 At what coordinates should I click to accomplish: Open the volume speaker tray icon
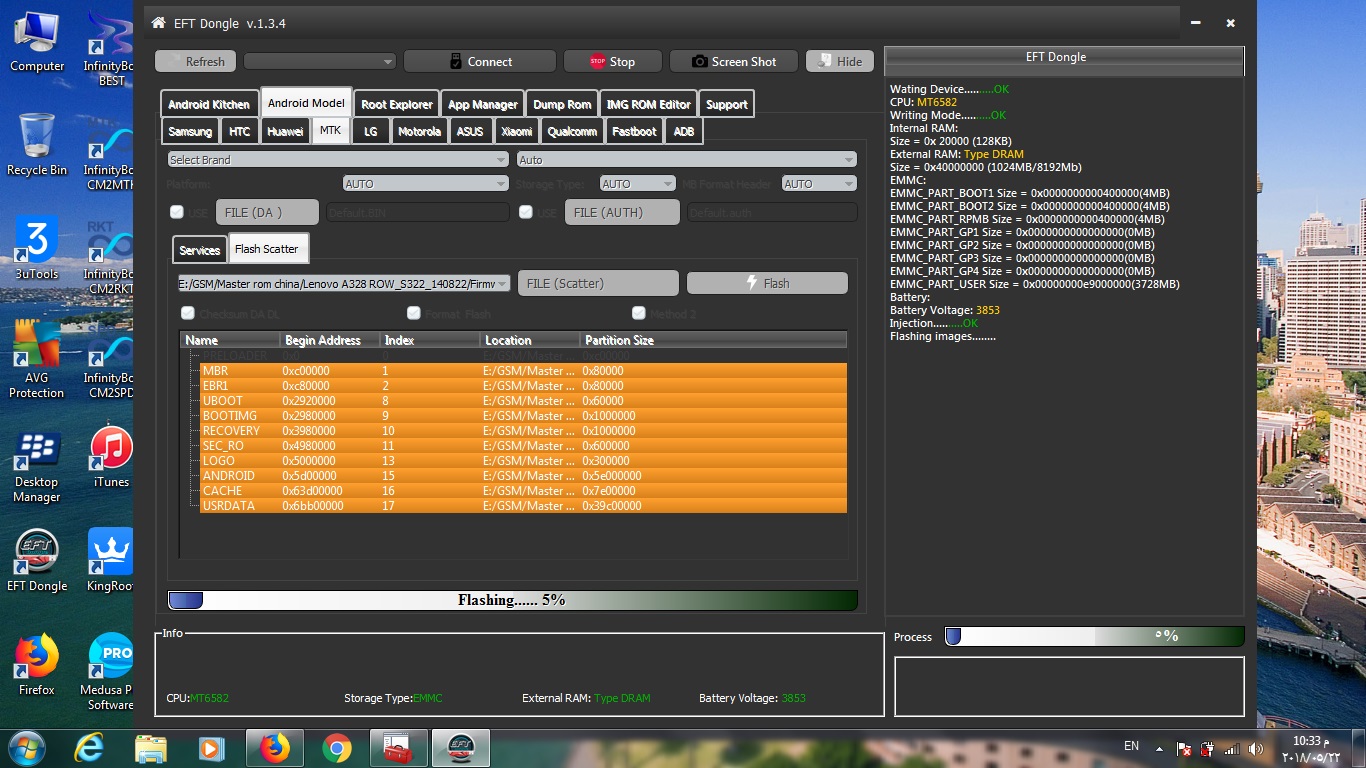[x=1255, y=748]
